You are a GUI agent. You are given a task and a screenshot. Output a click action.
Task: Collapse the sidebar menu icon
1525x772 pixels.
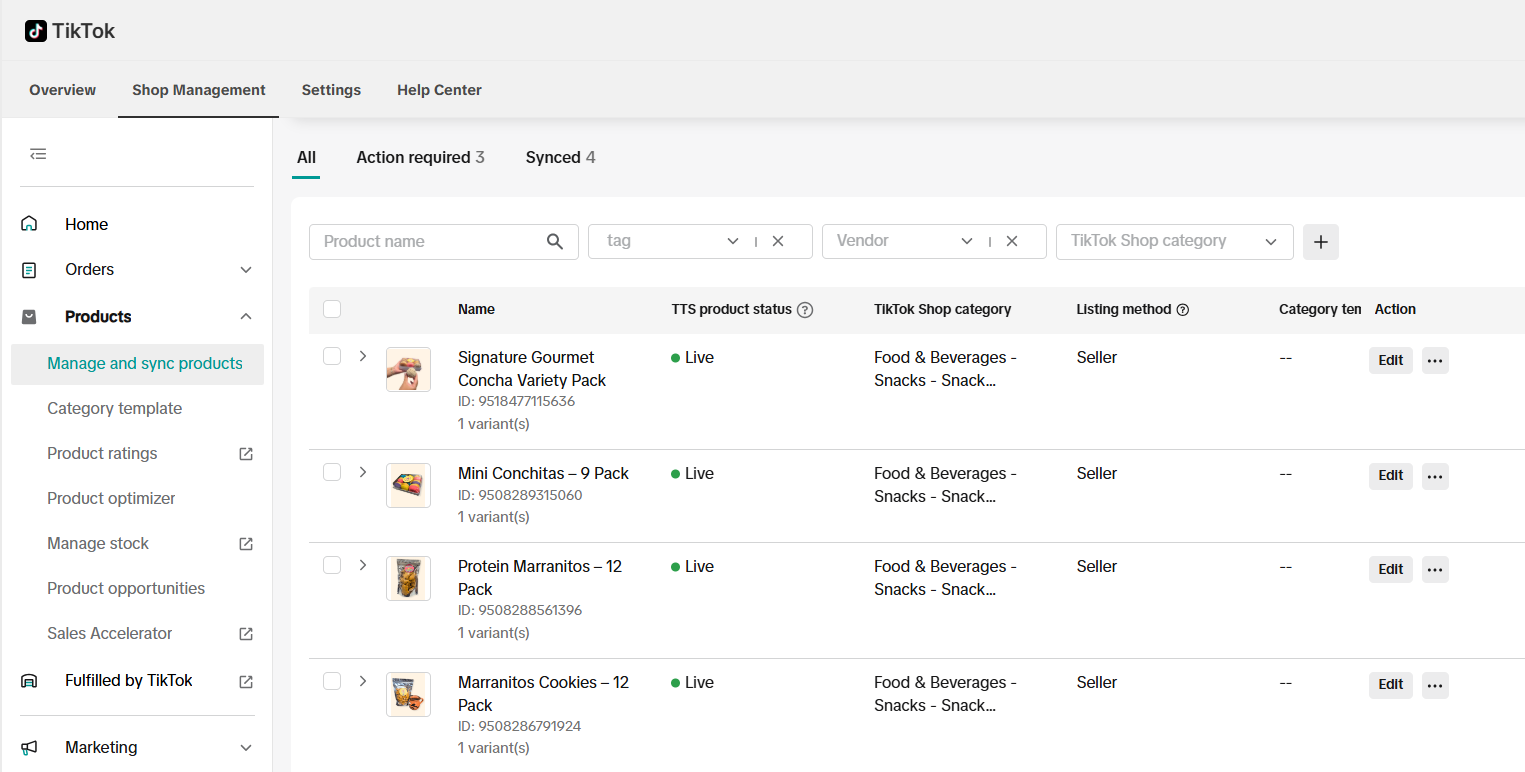[x=38, y=154]
